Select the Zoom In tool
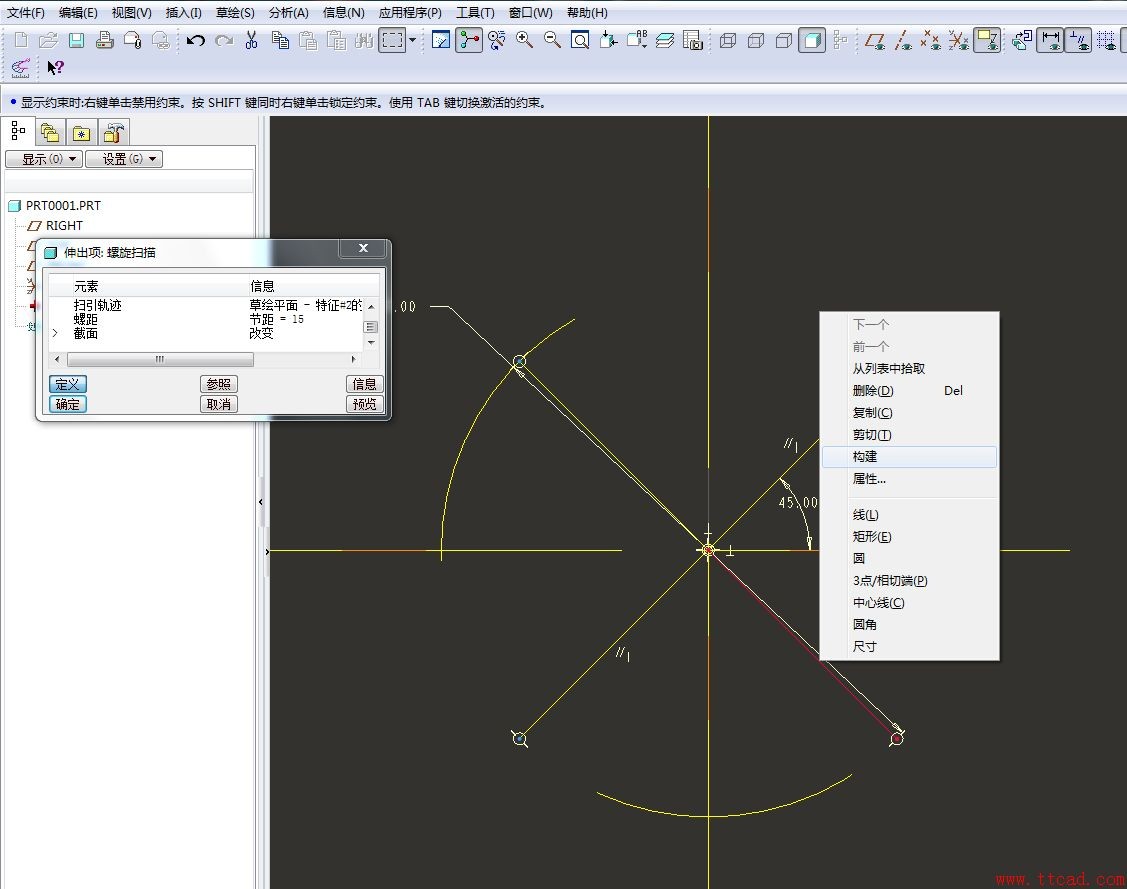The width and height of the screenshot is (1127, 889). 525,41
